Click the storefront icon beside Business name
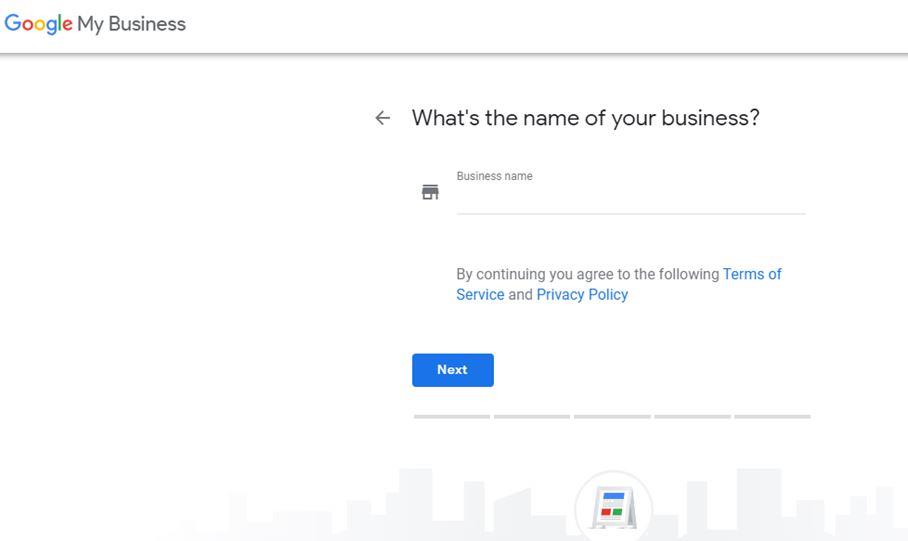 point(430,192)
